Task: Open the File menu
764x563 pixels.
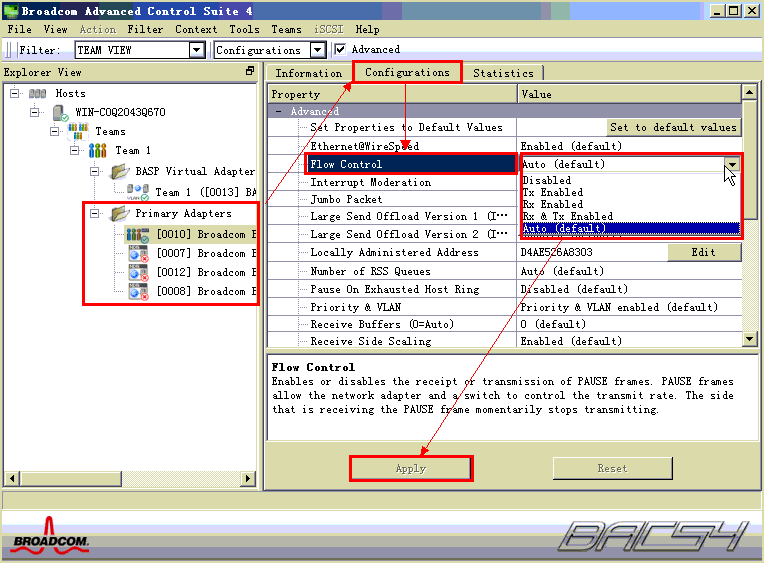Action: pyautogui.click(x=19, y=29)
